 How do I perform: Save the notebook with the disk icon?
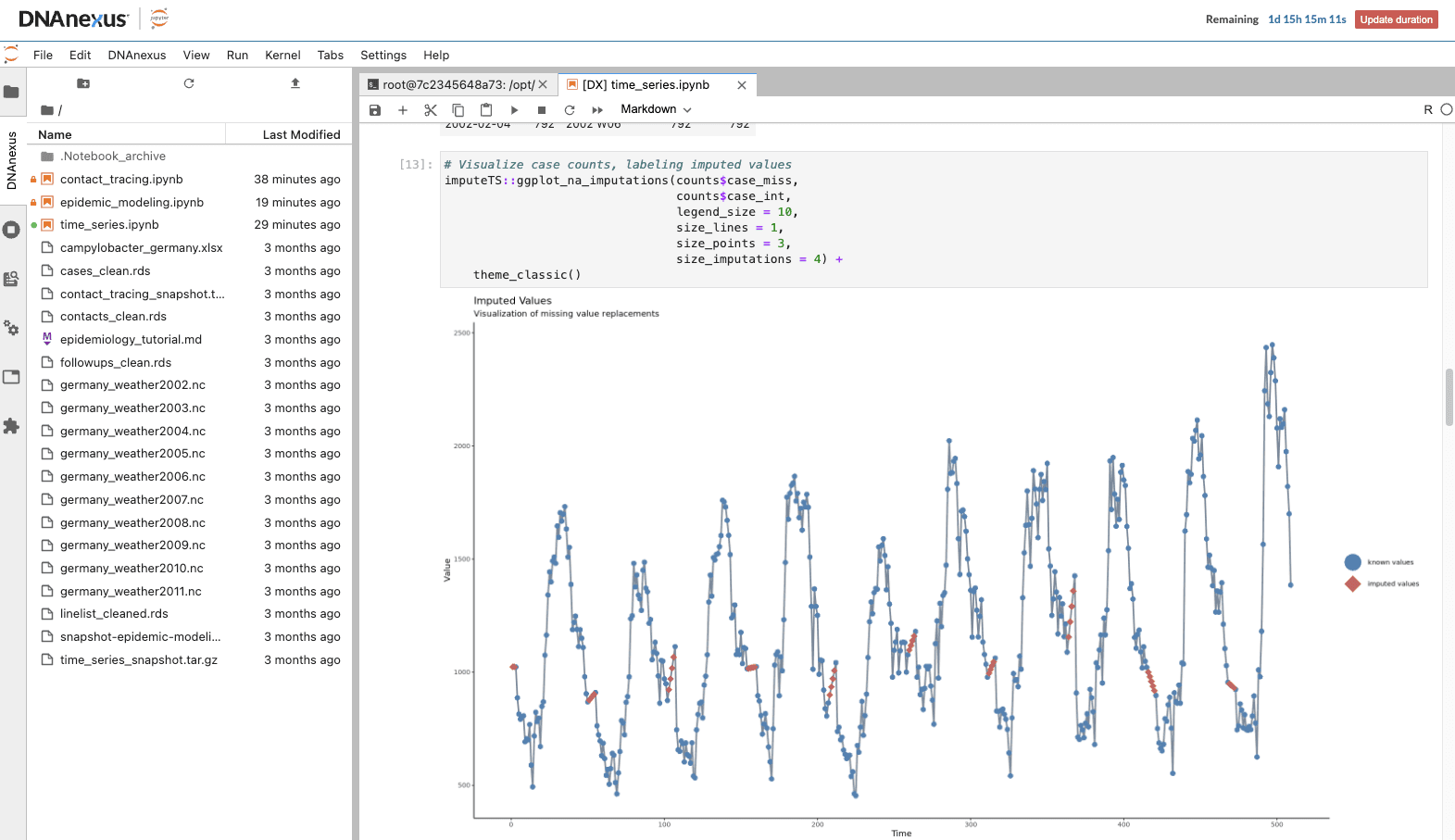(x=375, y=110)
